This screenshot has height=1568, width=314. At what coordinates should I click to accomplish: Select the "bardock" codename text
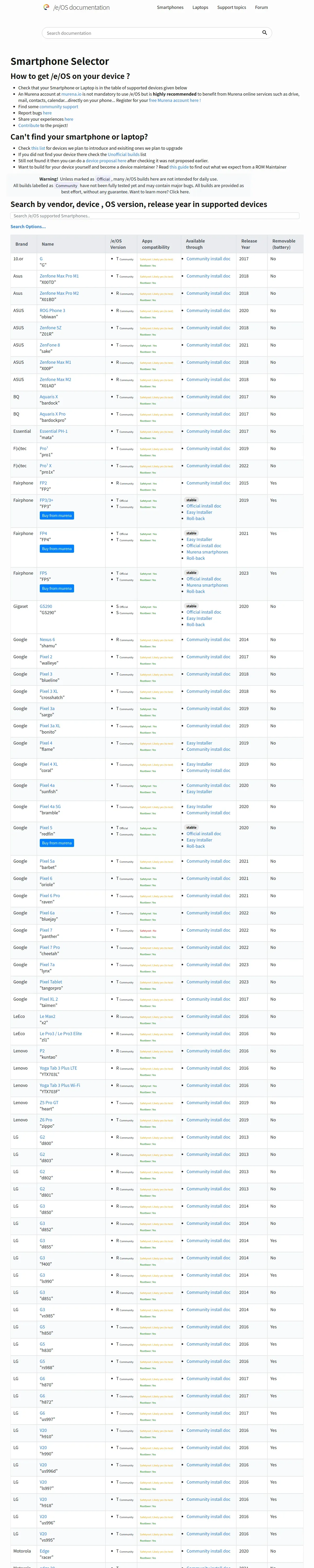pos(49,403)
